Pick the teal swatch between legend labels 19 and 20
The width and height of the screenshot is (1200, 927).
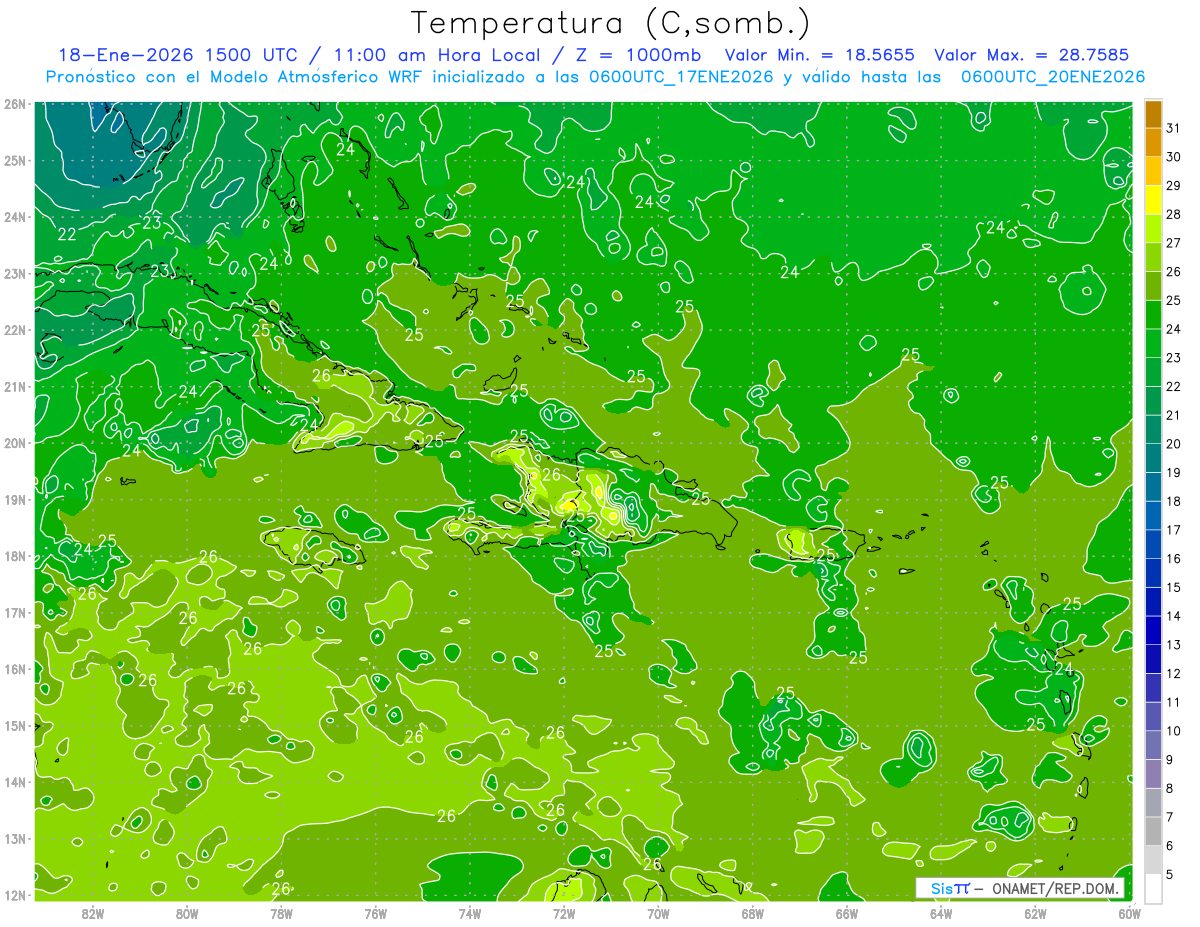(1153, 458)
